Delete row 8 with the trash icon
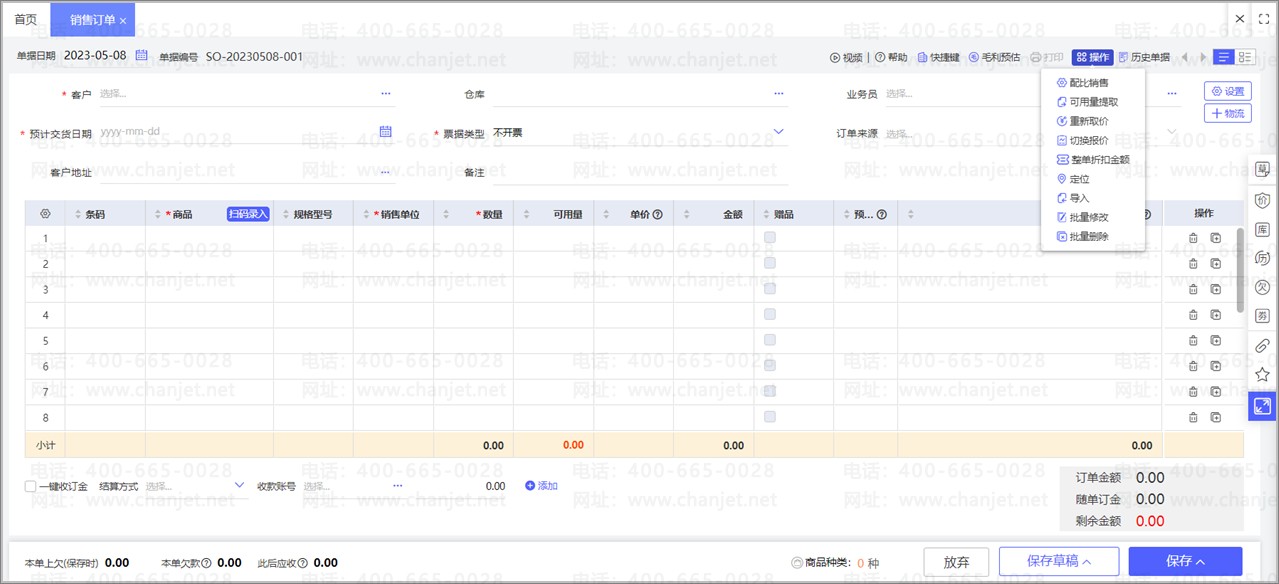Viewport: 1279px width, 584px height. [1193, 418]
